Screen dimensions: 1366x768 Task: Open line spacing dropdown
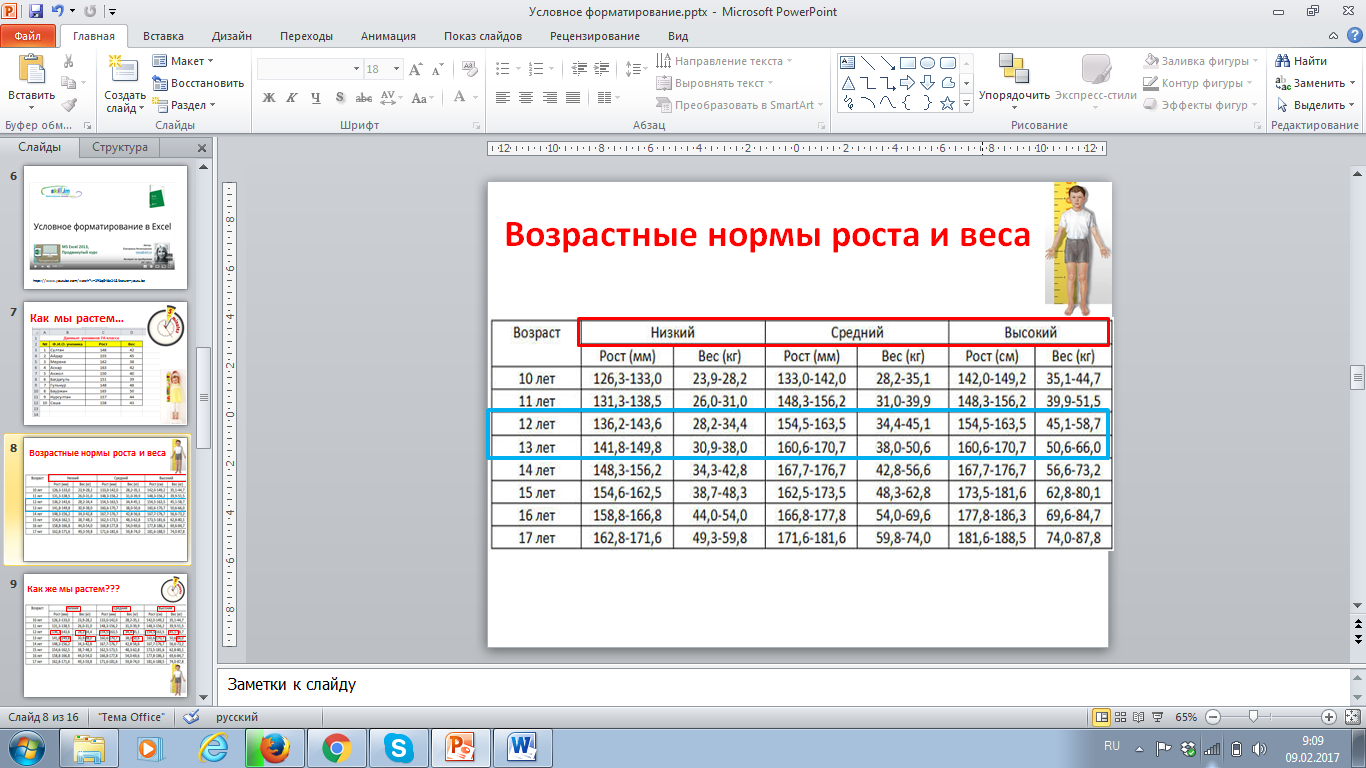(x=636, y=69)
